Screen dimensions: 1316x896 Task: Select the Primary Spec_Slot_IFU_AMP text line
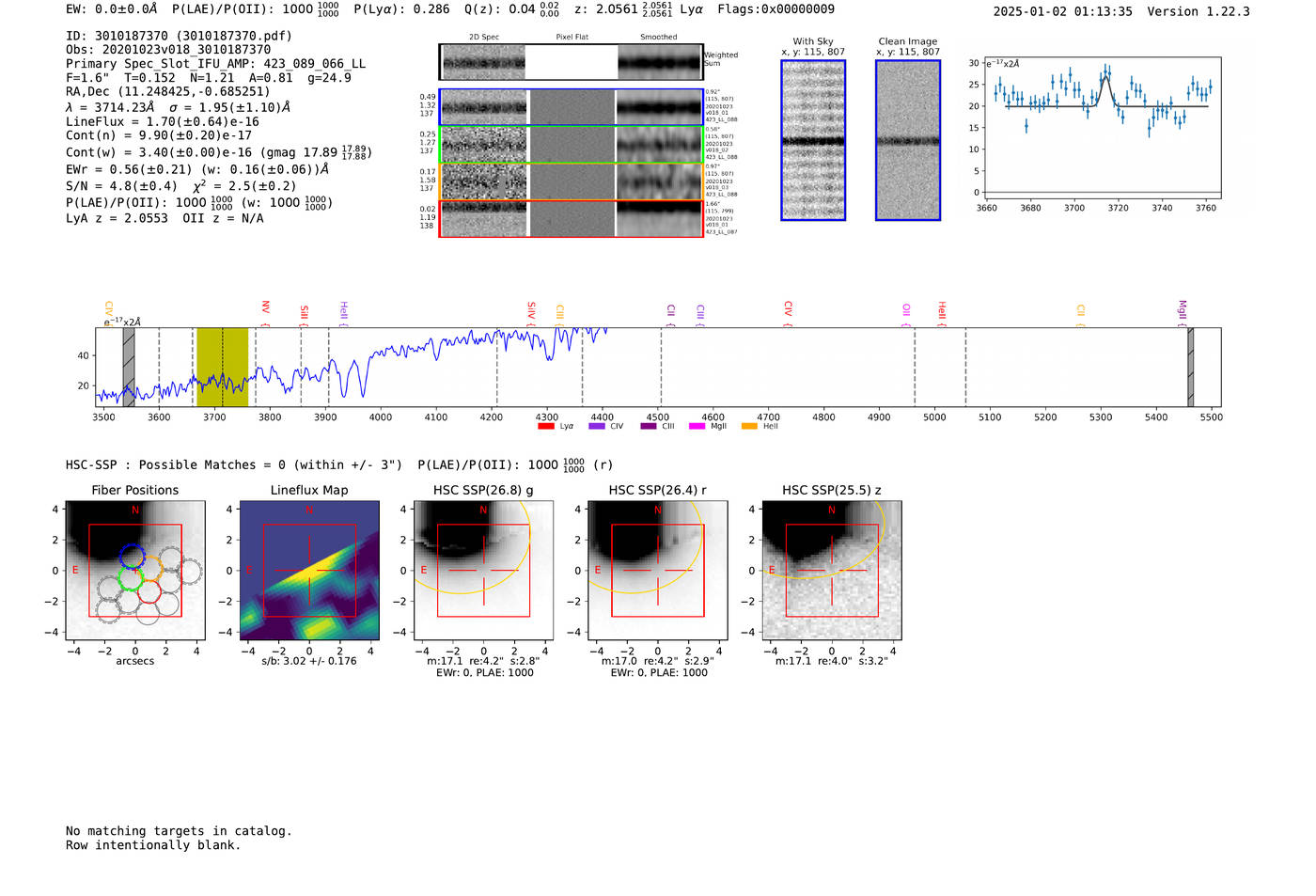[215, 64]
